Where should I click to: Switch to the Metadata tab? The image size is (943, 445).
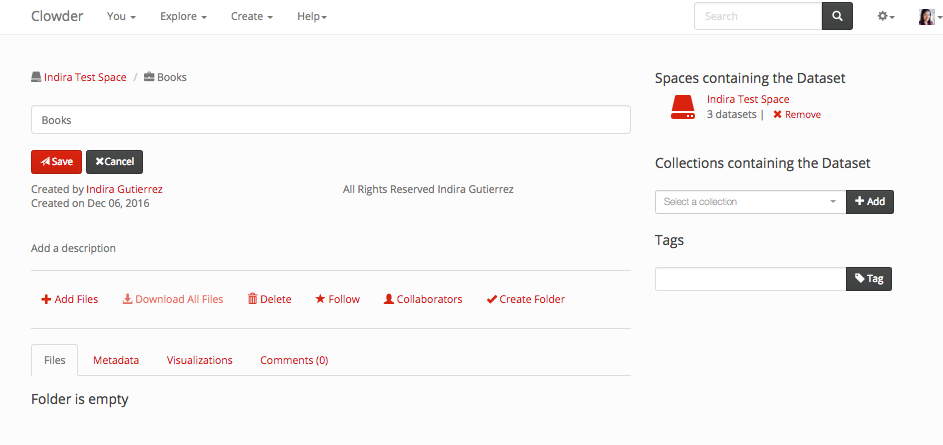coord(116,360)
